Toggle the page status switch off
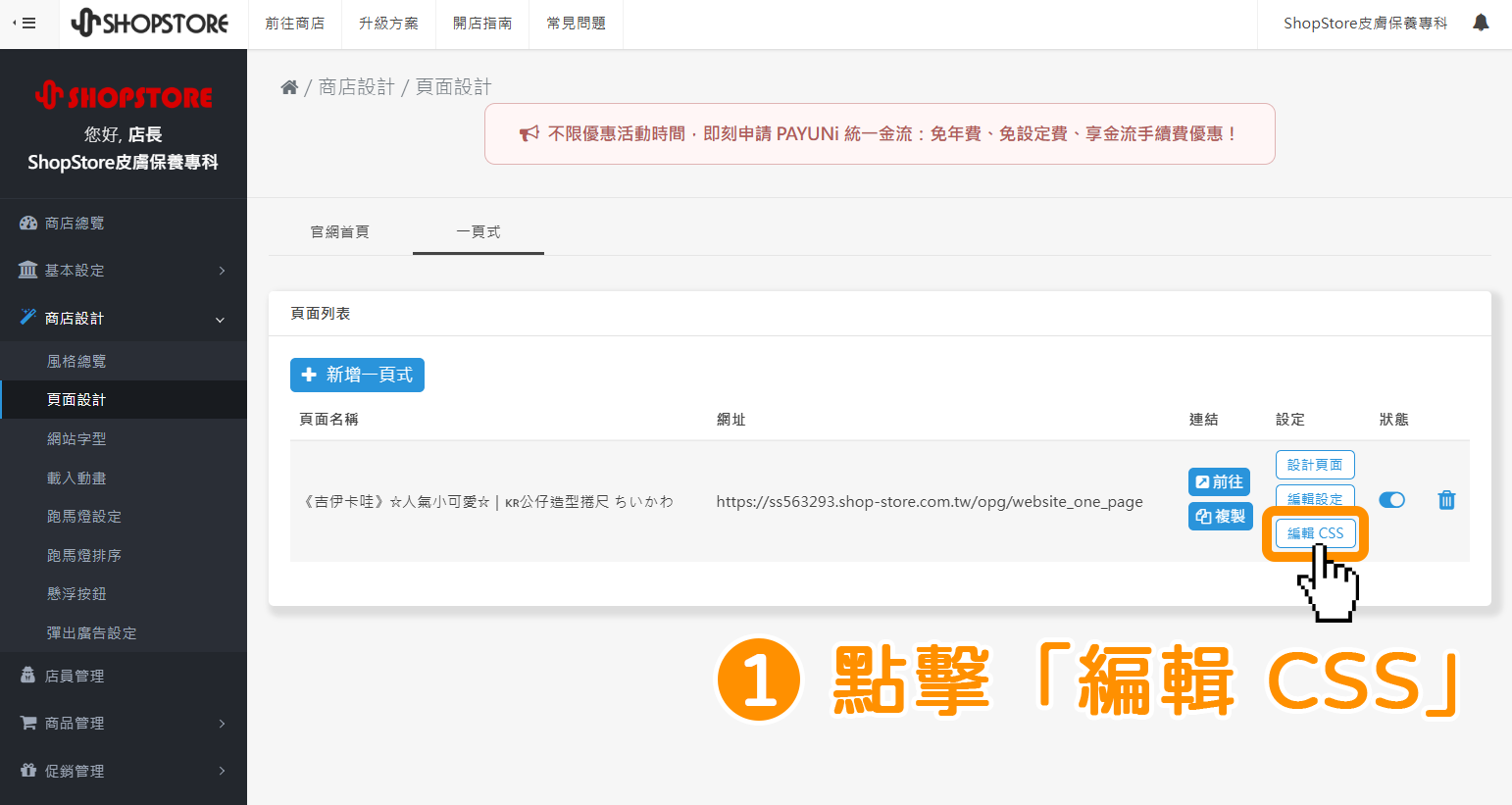1512x805 pixels. pyautogui.click(x=1391, y=500)
